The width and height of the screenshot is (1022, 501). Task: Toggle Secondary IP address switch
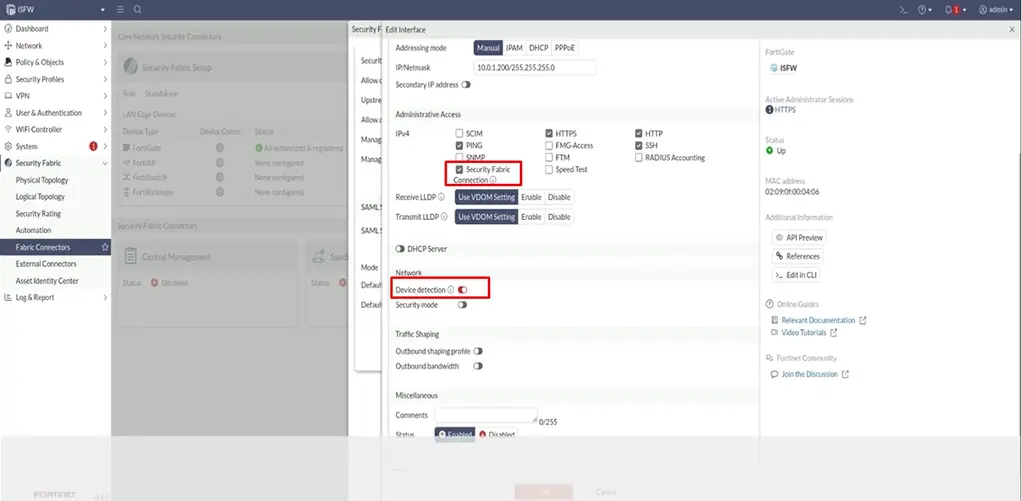tap(466, 85)
